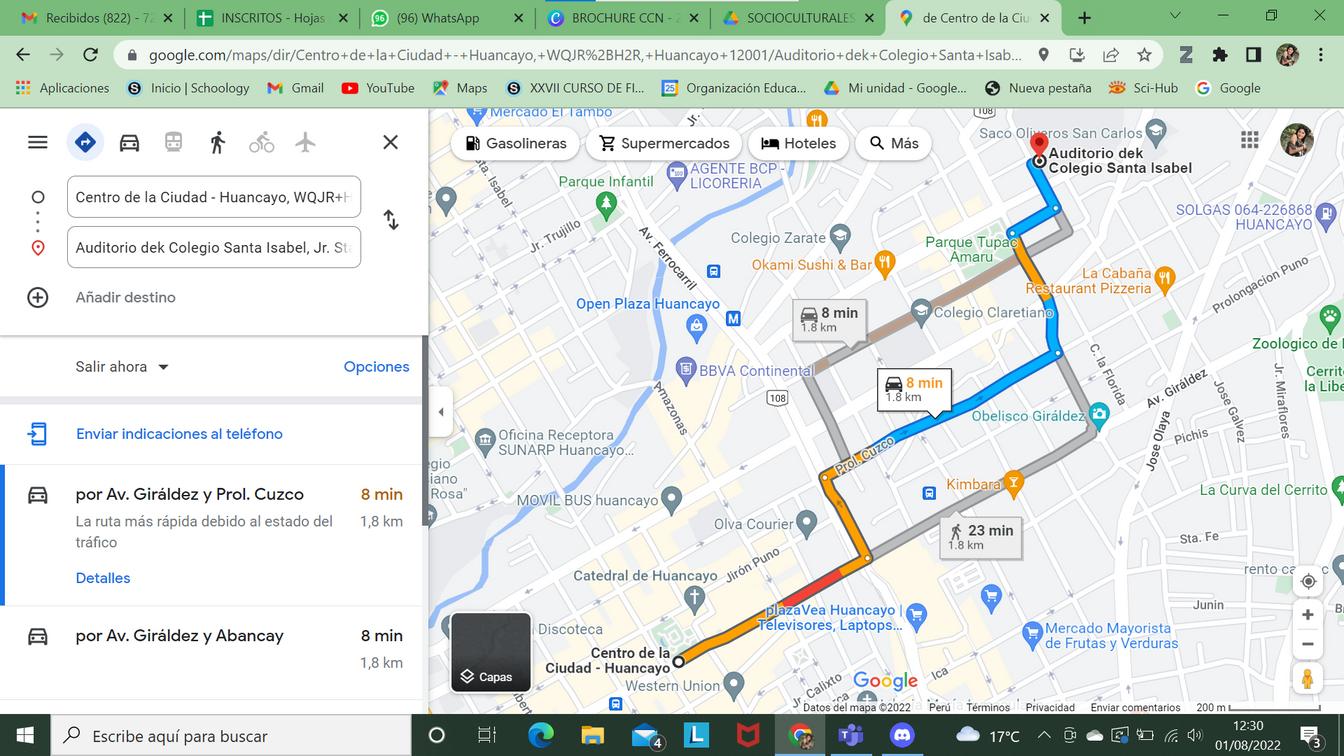Screen dimensions: 1344x756
Task: Open Discord from the taskbar
Action: pos(902,736)
